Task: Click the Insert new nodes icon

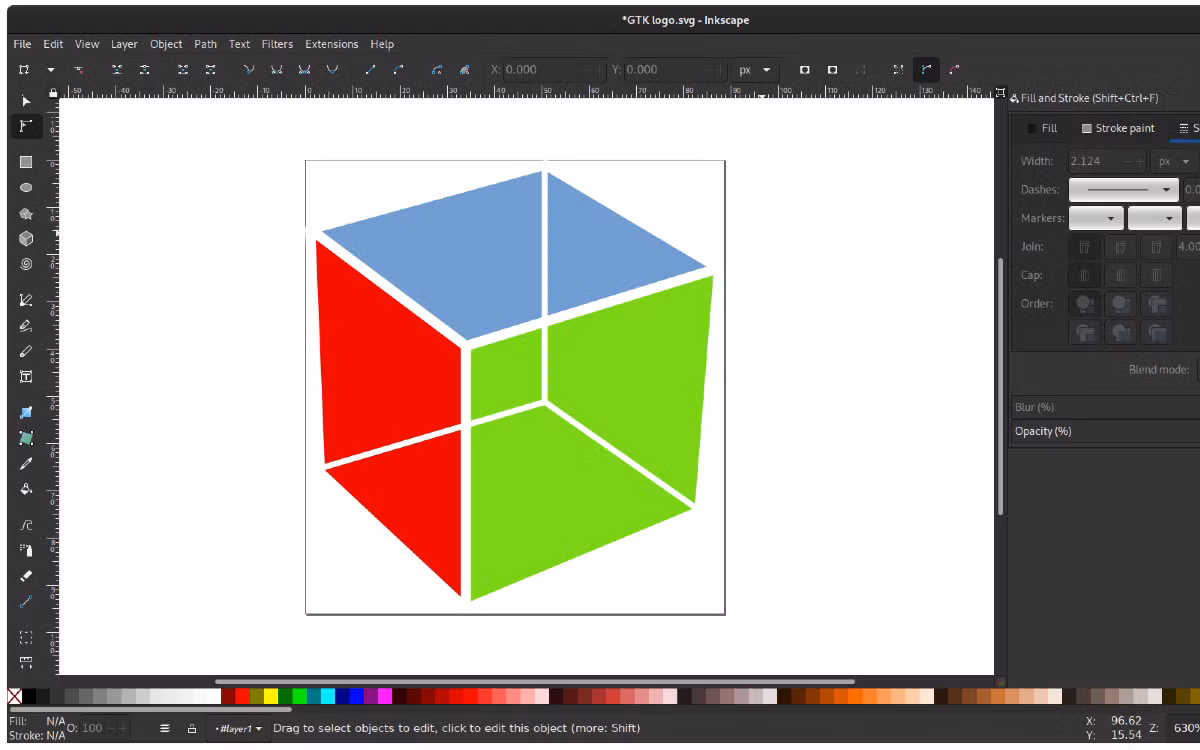Action: [23, 70]
